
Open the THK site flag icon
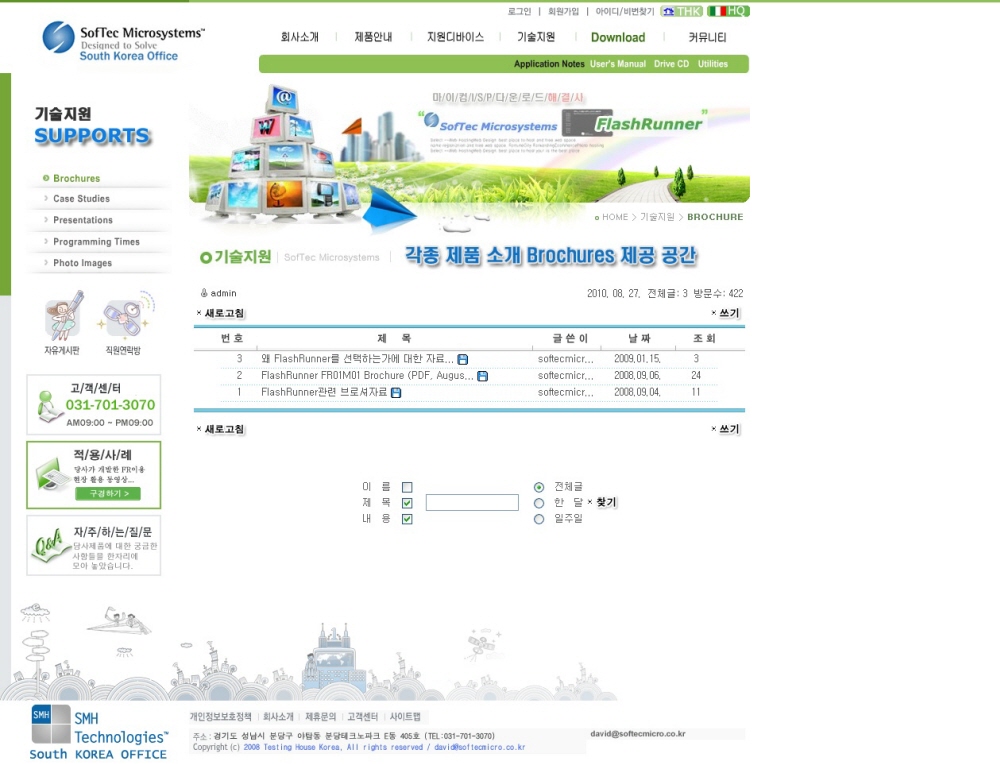pyautogui.click(x=682, y=11)
